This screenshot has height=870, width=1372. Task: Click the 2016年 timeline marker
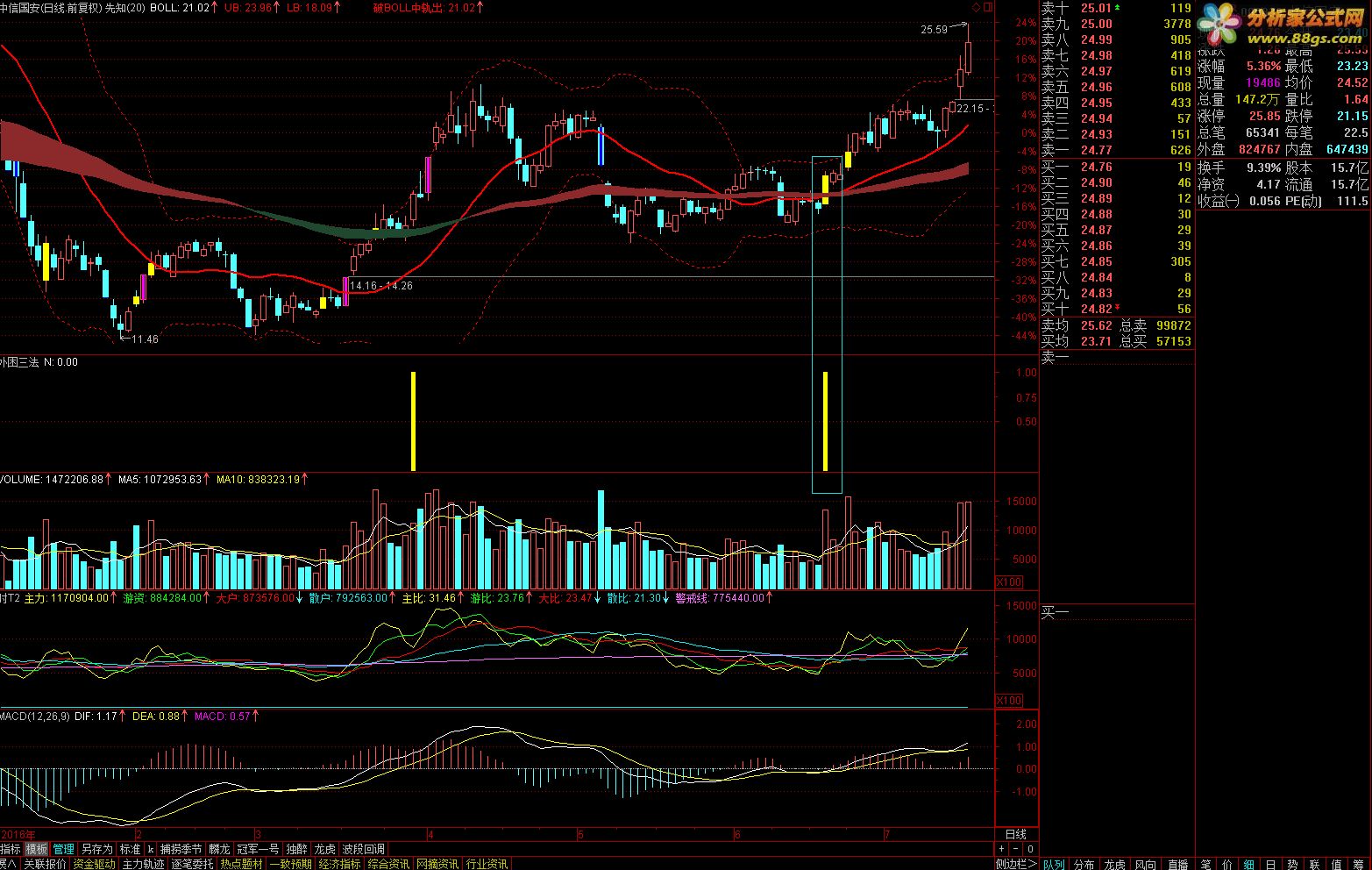(18, 834)
